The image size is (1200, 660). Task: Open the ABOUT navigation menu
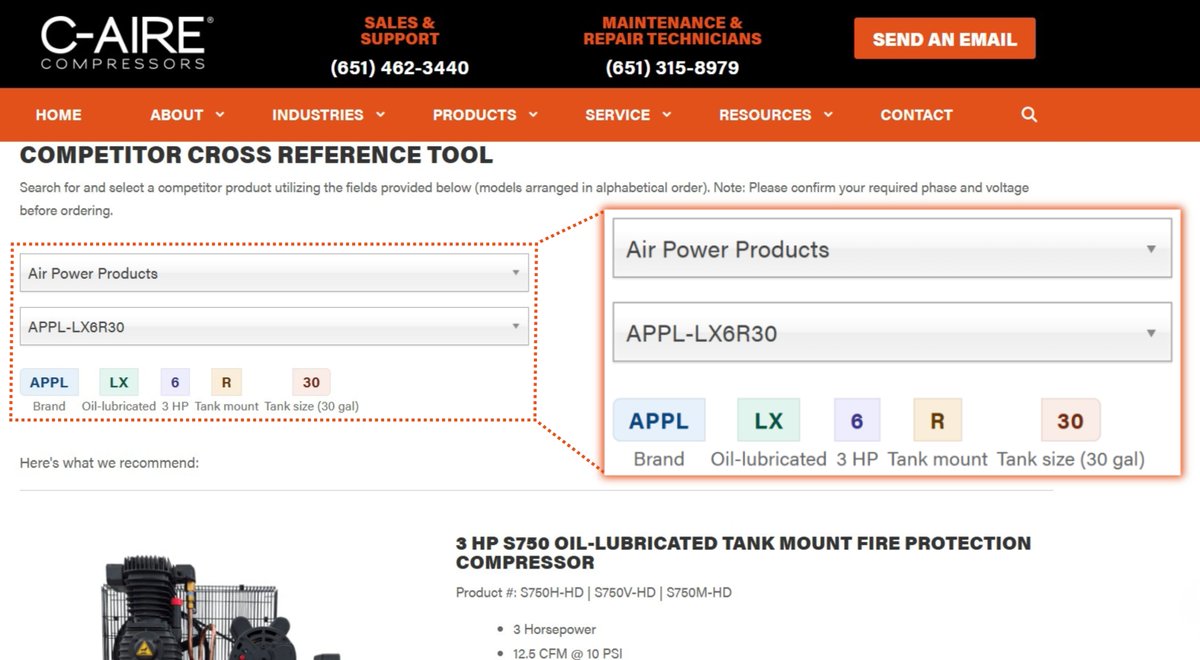click(x=187, y=115)
